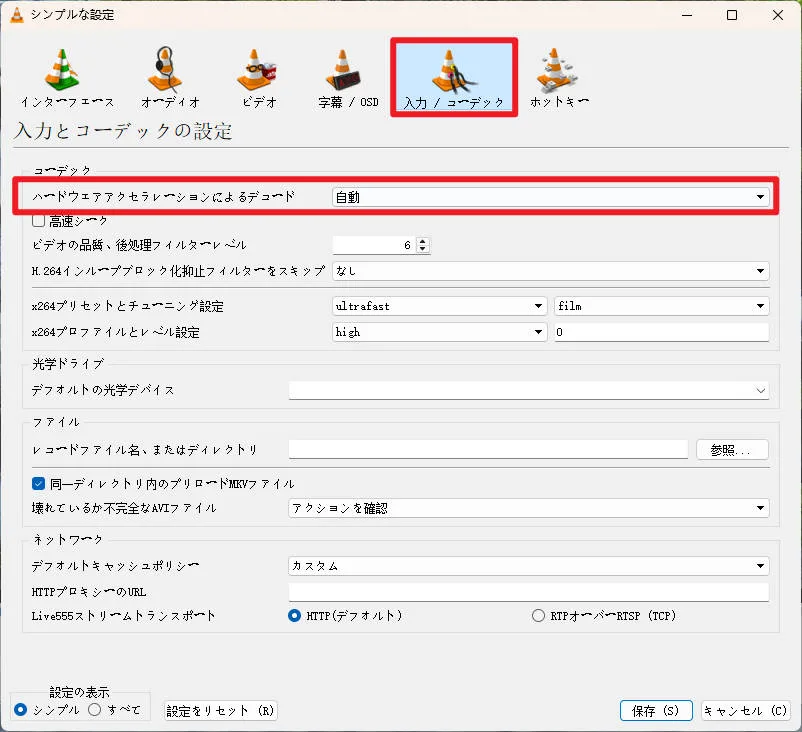The width and height of the screenshot is (802, 732).
Task: Enable the 高速シーク checkbox
Action: pos(38,221)
